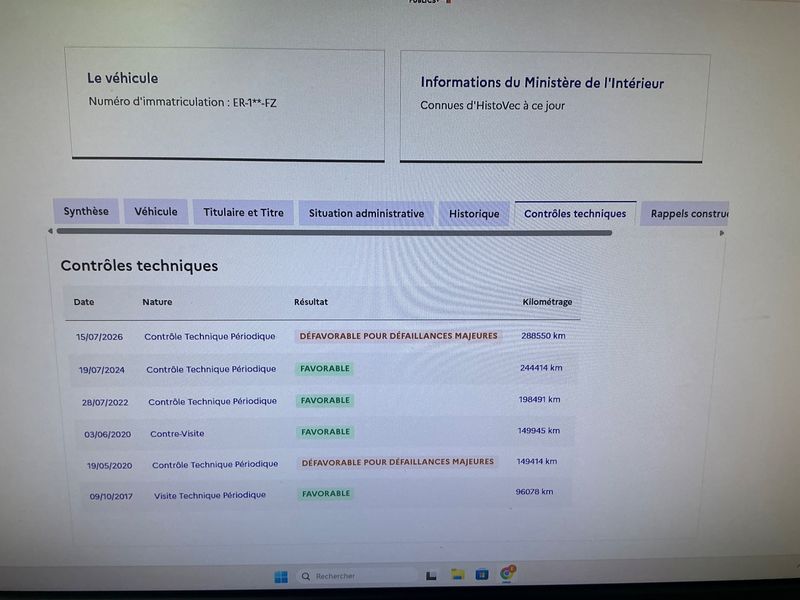Viewport: 800px width, 600px height.
Task: Click the Résultat column header
Action: pos(311,302)
